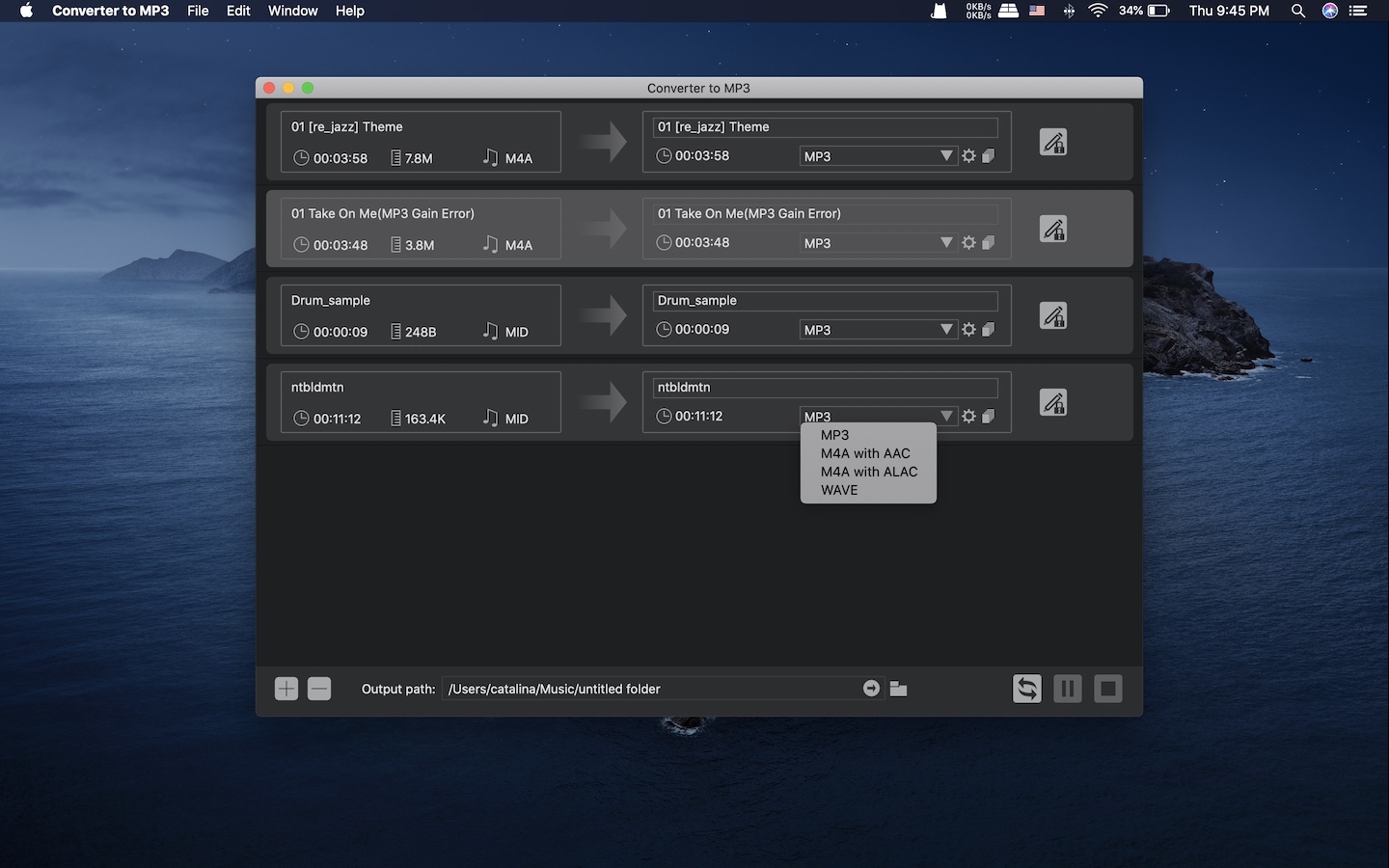Open the Edit menu
The width and height of the screenshot is (1389, 868).
pyautogui.click(x=238, y=11)
